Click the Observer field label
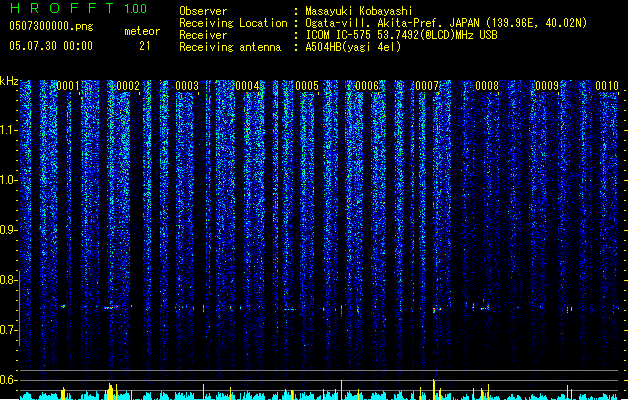This screenshot has height=400, width=629. [203, 11]
